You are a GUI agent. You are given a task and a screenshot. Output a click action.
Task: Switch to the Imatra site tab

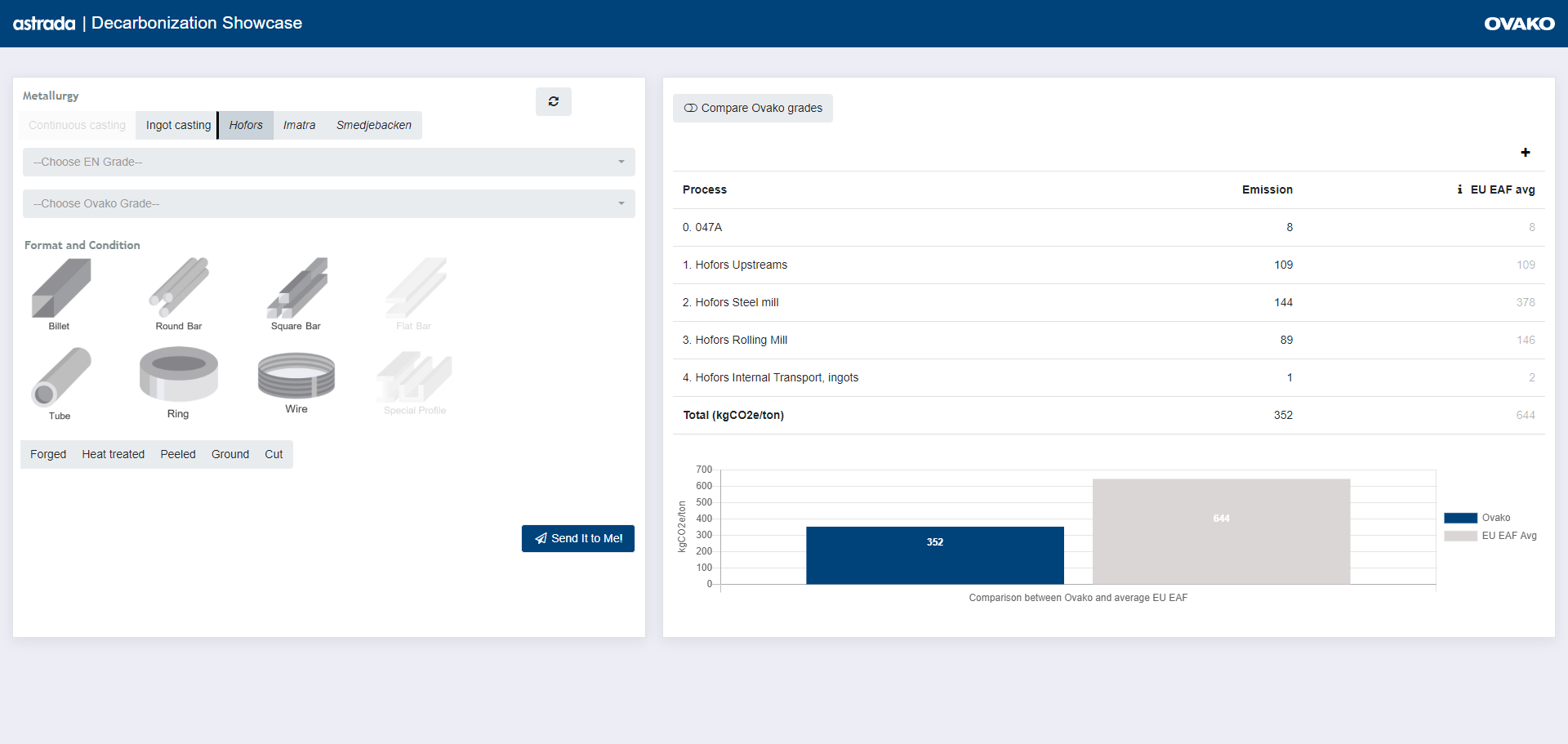[x=299, y=125]
